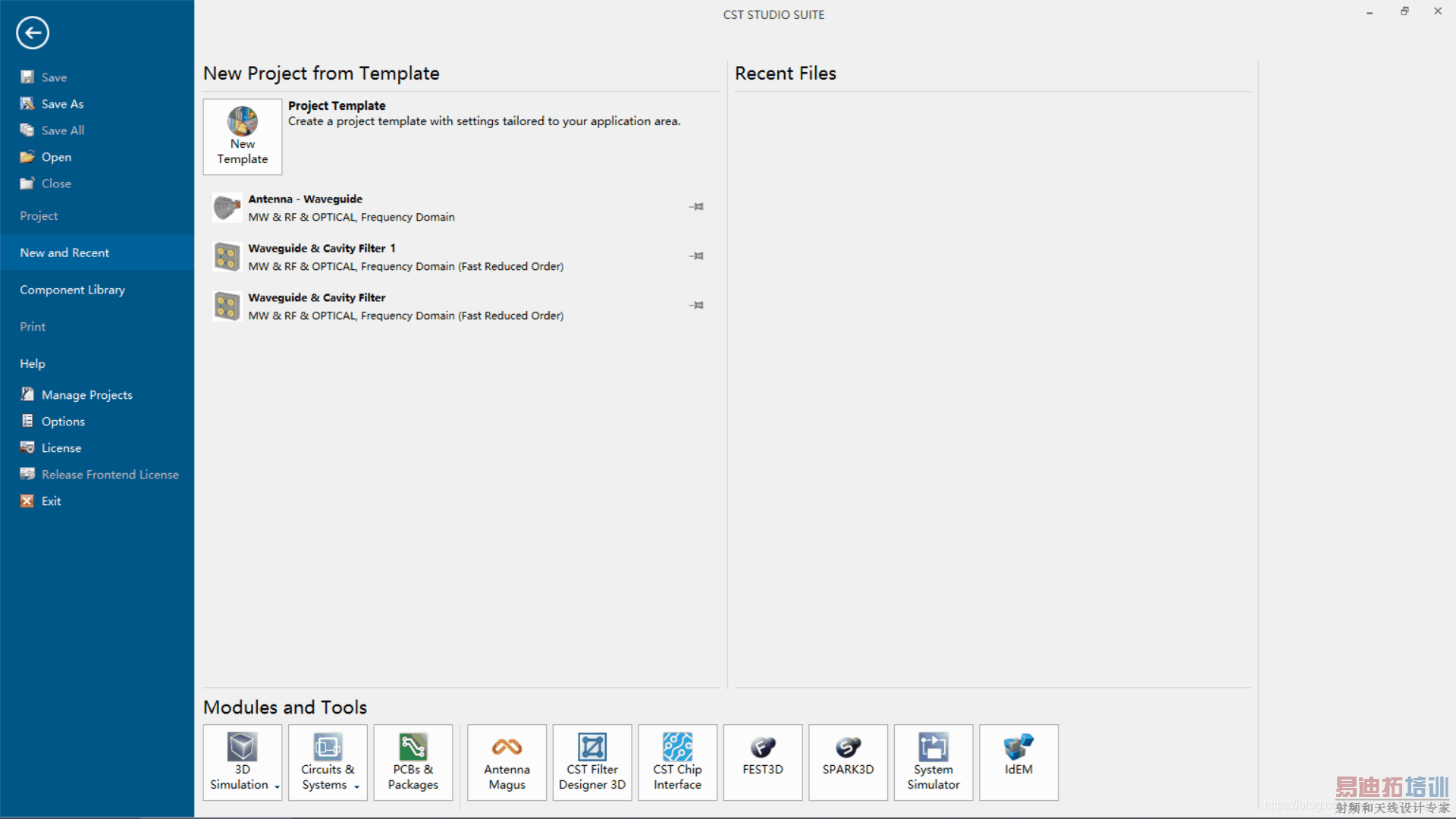Open CST Chip Interface tool

click(x=677, y=762)
